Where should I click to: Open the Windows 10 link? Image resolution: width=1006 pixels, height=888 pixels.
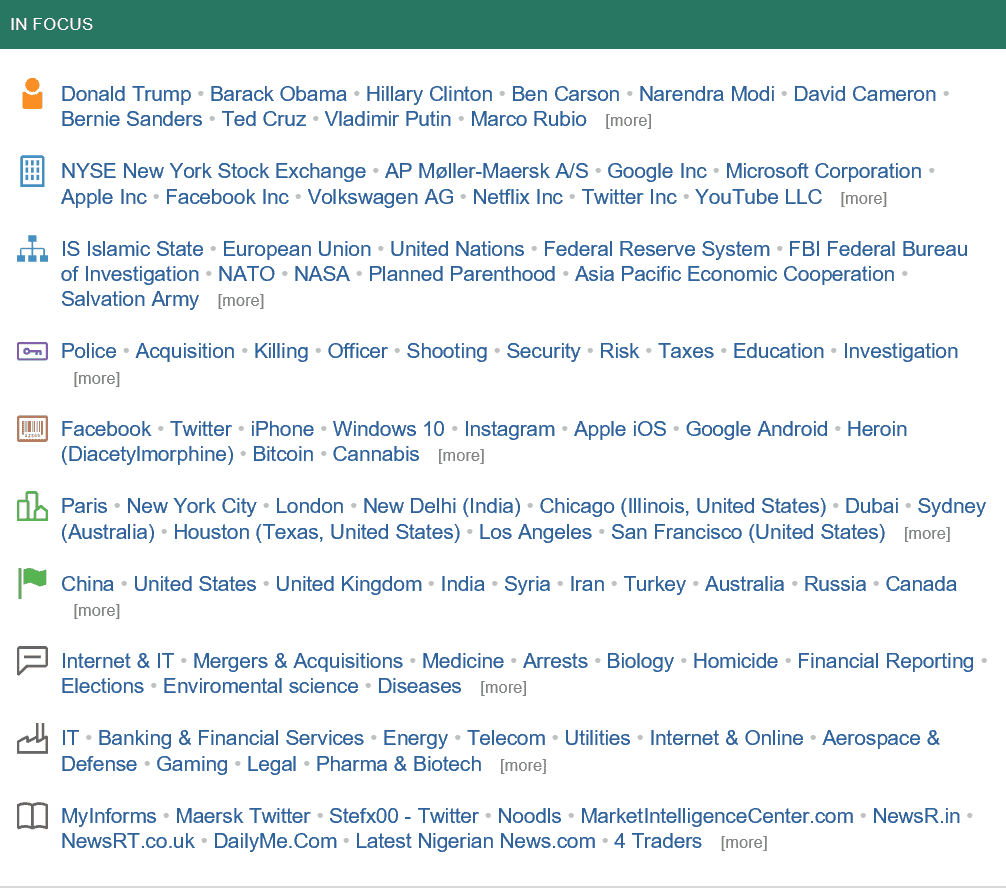pyautogui.click(x=389, y=429)
